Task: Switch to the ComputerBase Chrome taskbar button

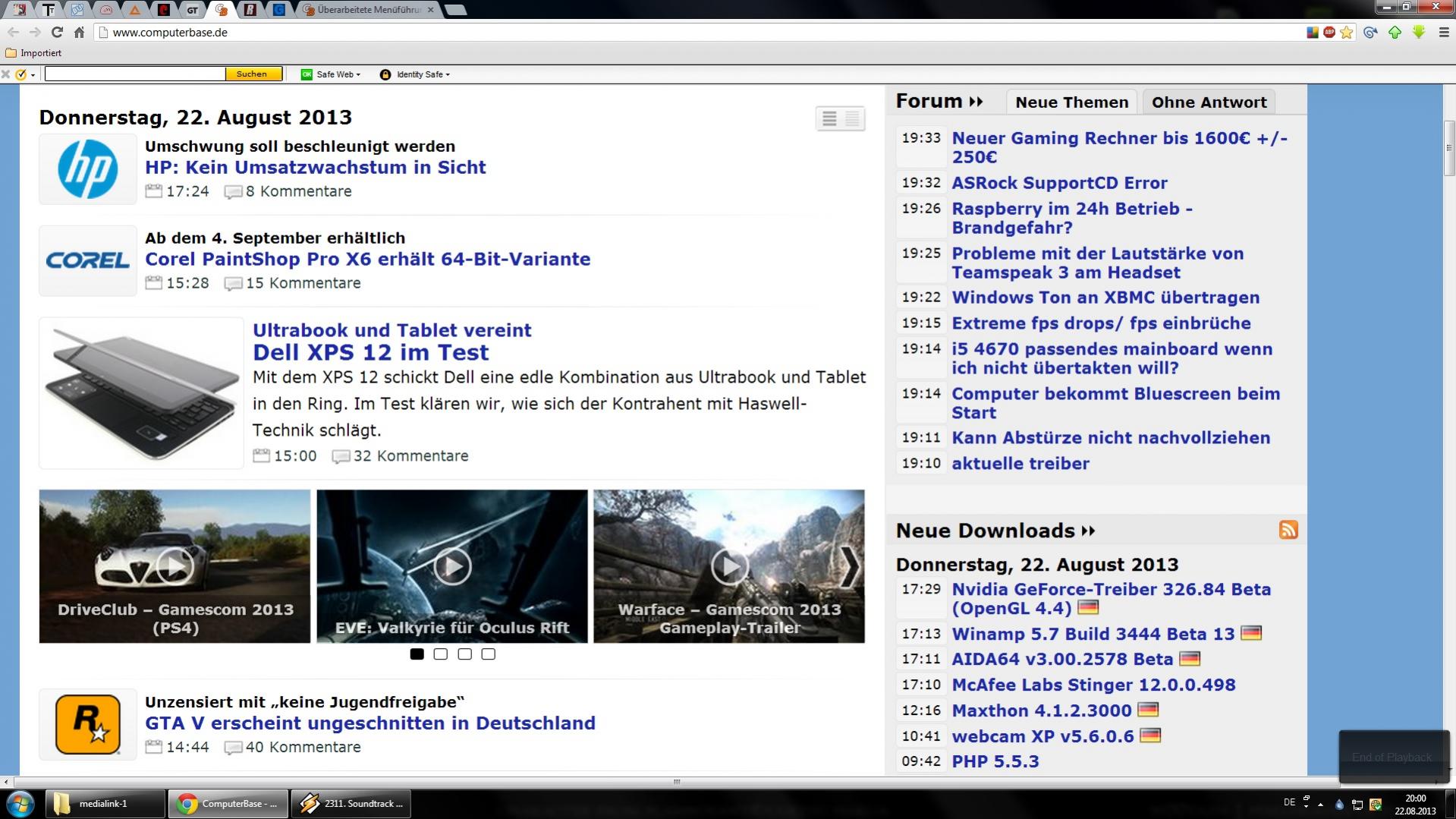Action: (x=228, y=803)
